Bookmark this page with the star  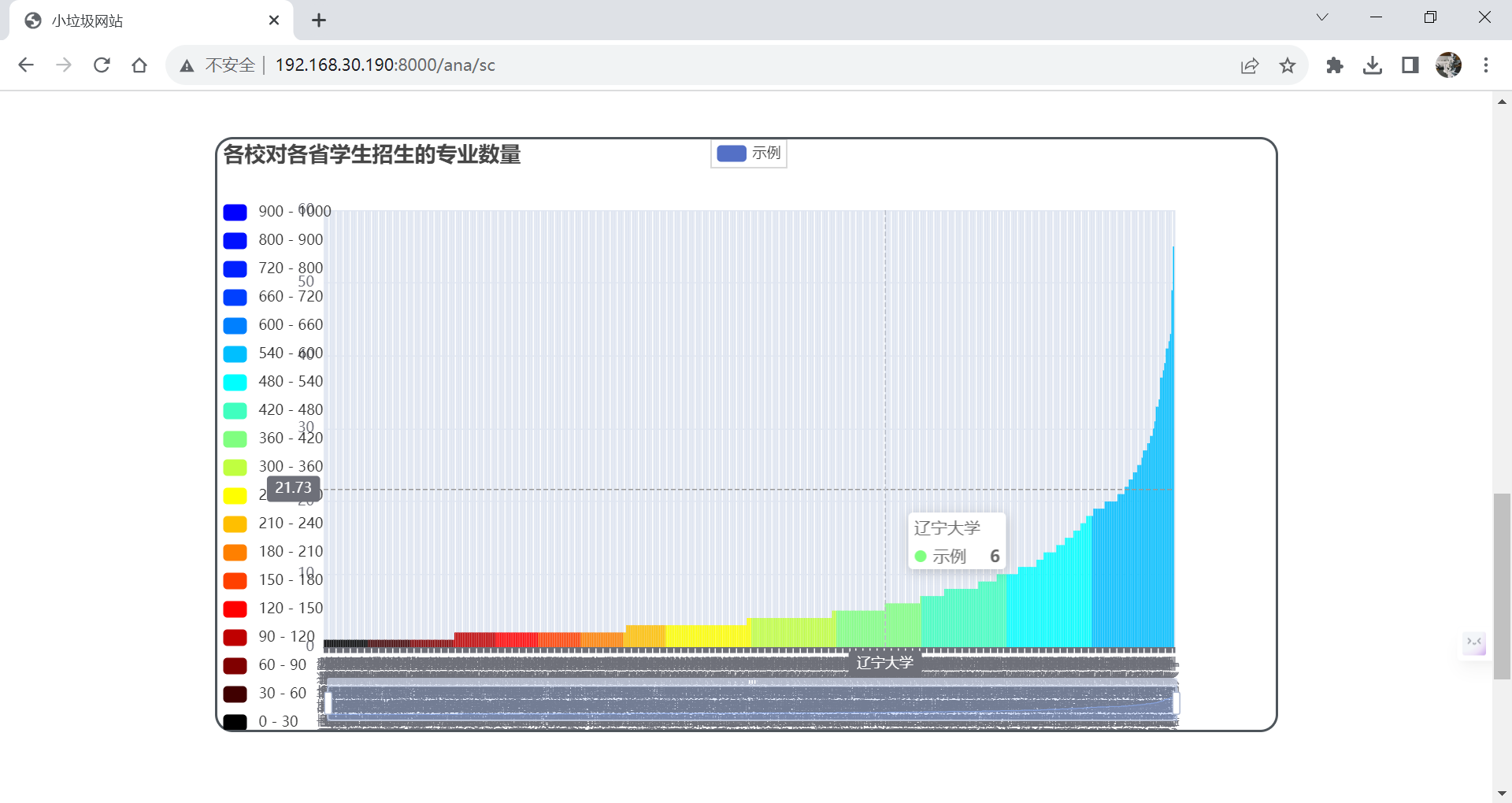[1288, 65]
